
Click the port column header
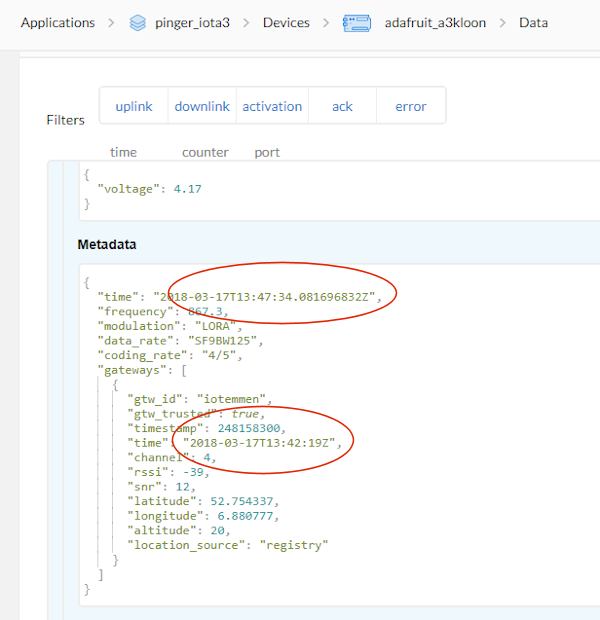pos(267,152)
